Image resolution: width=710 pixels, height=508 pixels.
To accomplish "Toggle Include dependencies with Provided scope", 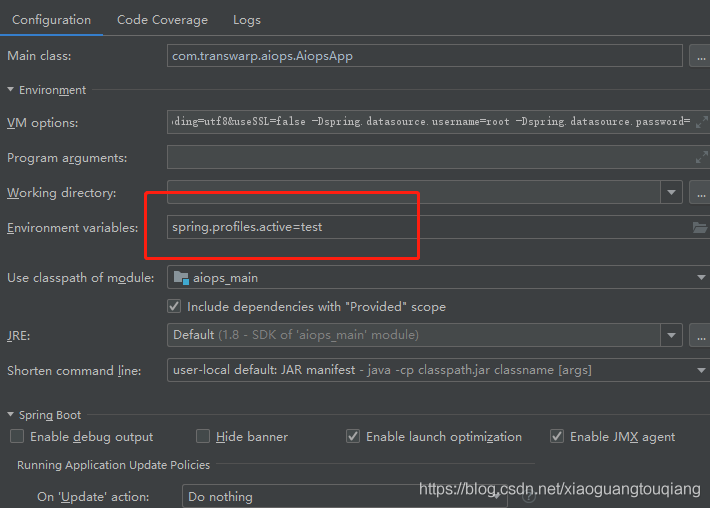I will pyautogui.click(x=174, y=307).
